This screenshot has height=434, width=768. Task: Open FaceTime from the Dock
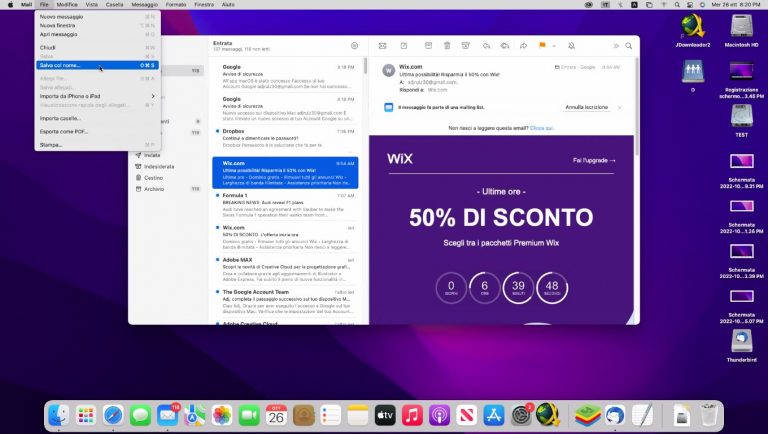(x=249, y=415)
